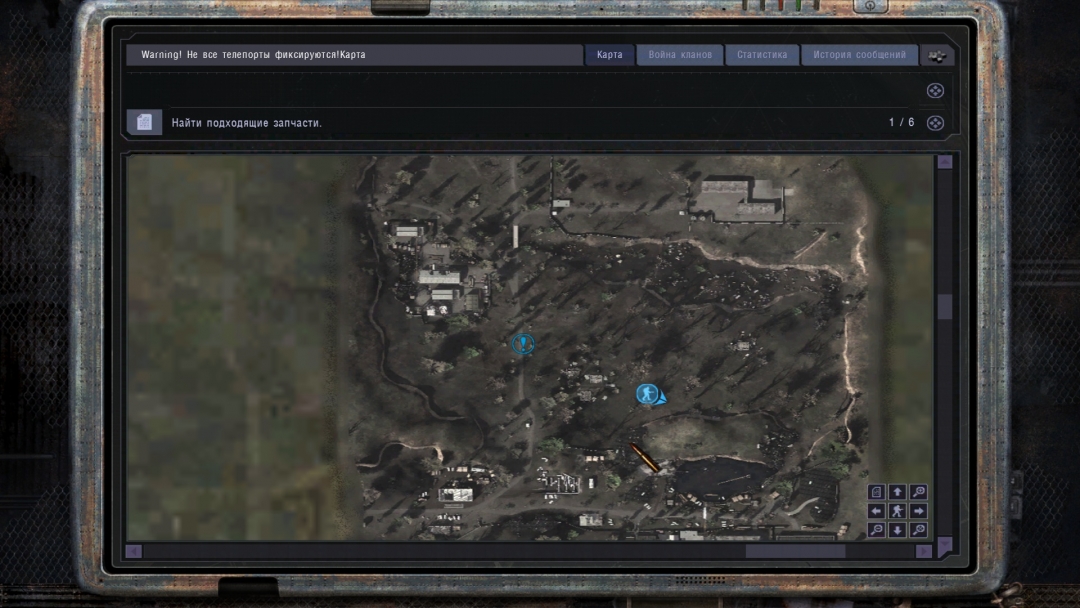Pan map left with arrow button
Viewport: 1080px width, 608px height.
pos(876,511)
